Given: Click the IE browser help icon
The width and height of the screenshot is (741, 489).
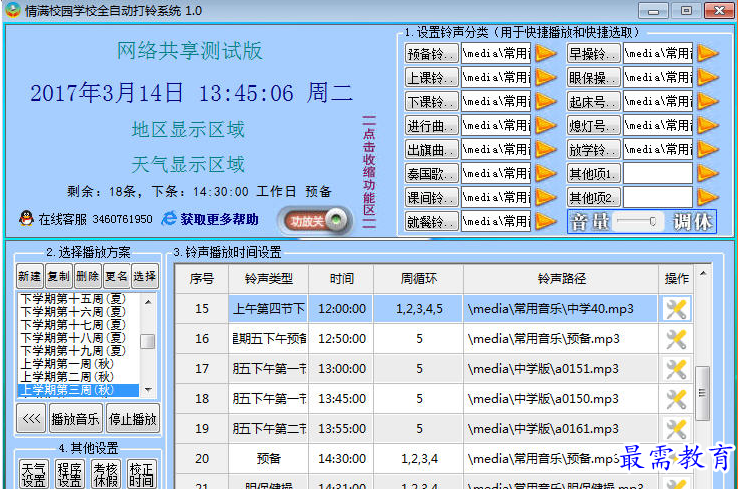Looking at the screenshot, I should 169,219.
